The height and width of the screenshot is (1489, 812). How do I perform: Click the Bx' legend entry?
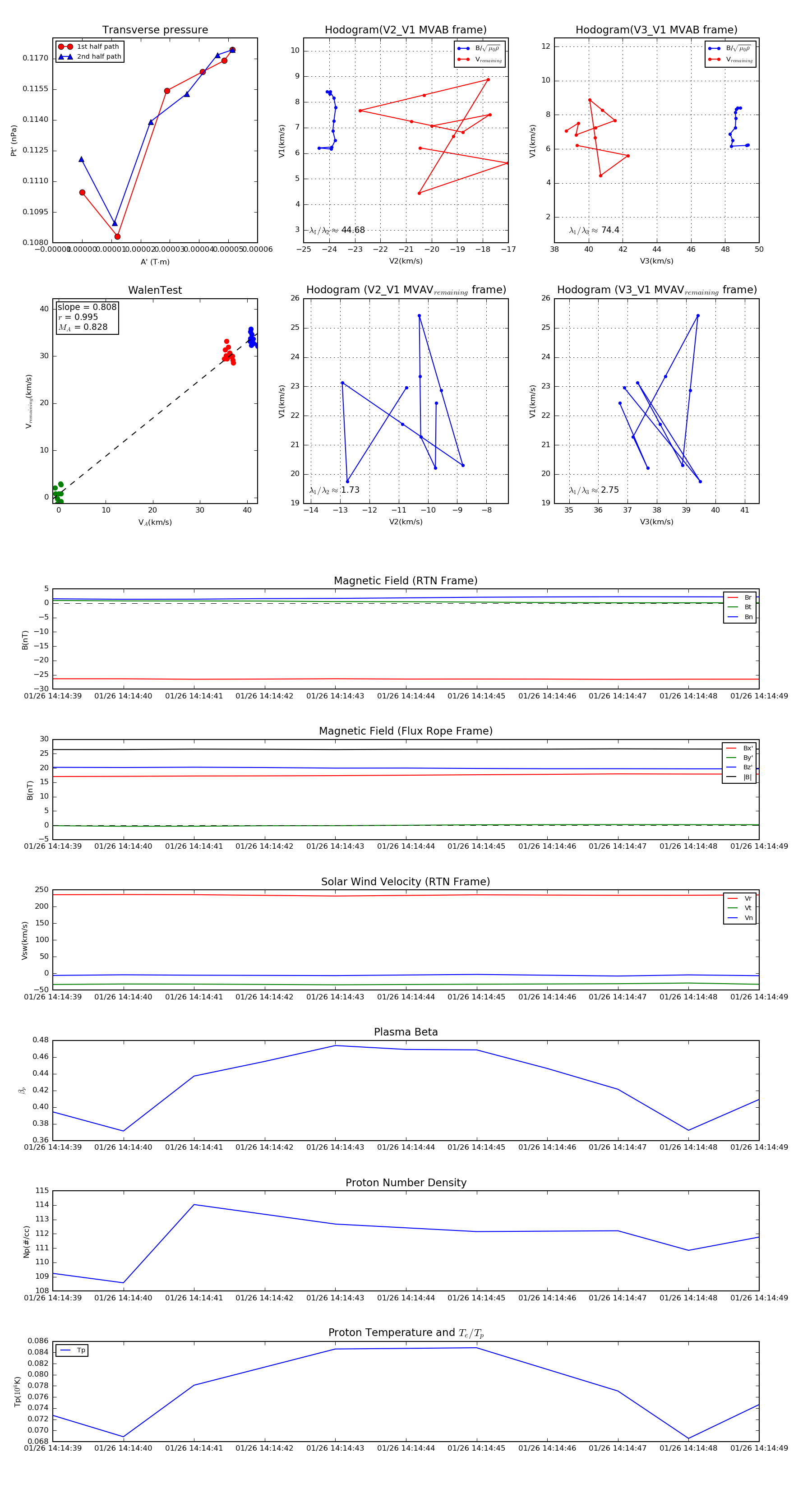coord(739,748)
